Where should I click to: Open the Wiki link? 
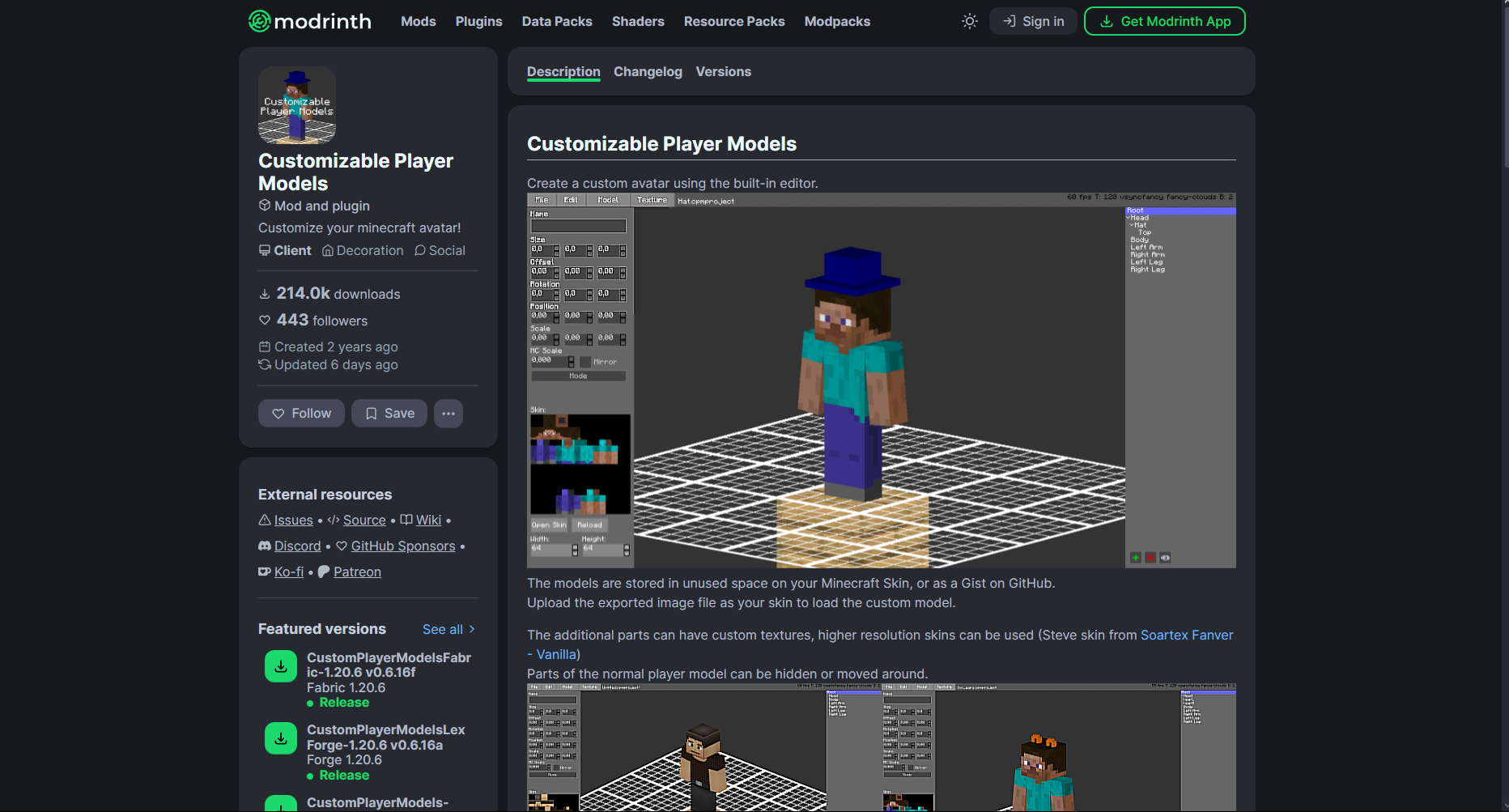428,520
